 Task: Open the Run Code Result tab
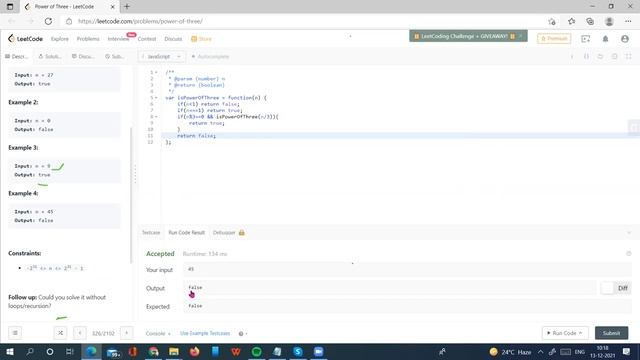pyautogui.click(x=187, y=233)
